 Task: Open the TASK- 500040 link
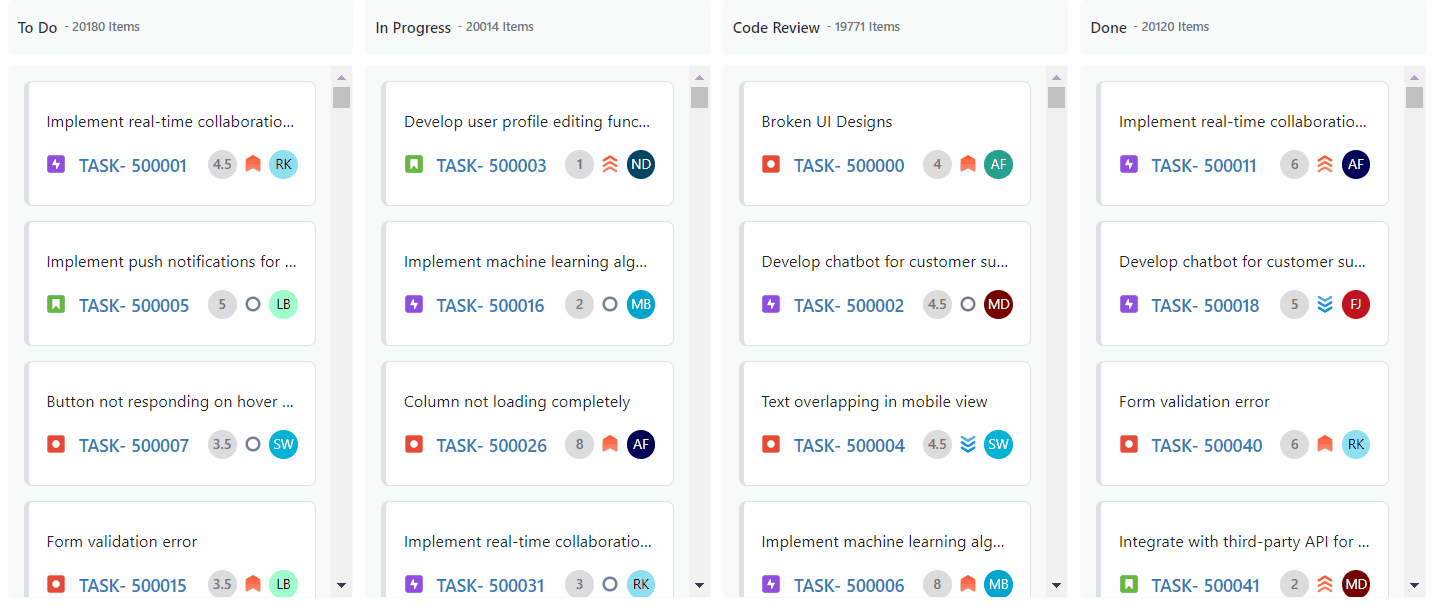point(1206,445)
